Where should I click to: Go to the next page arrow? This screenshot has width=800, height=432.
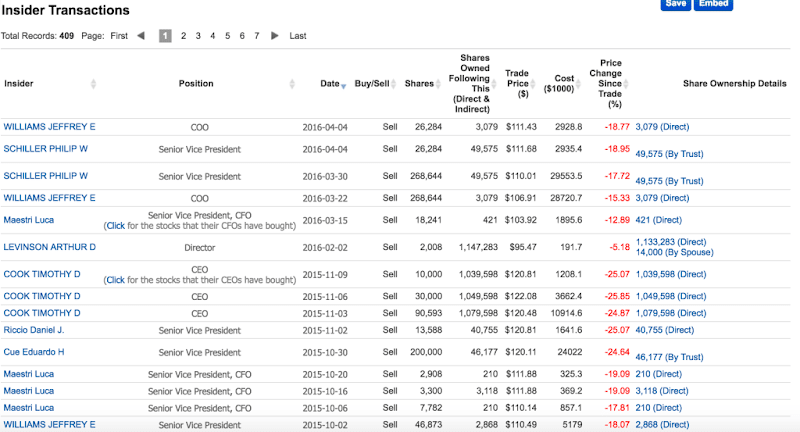[x=275, y=36]
